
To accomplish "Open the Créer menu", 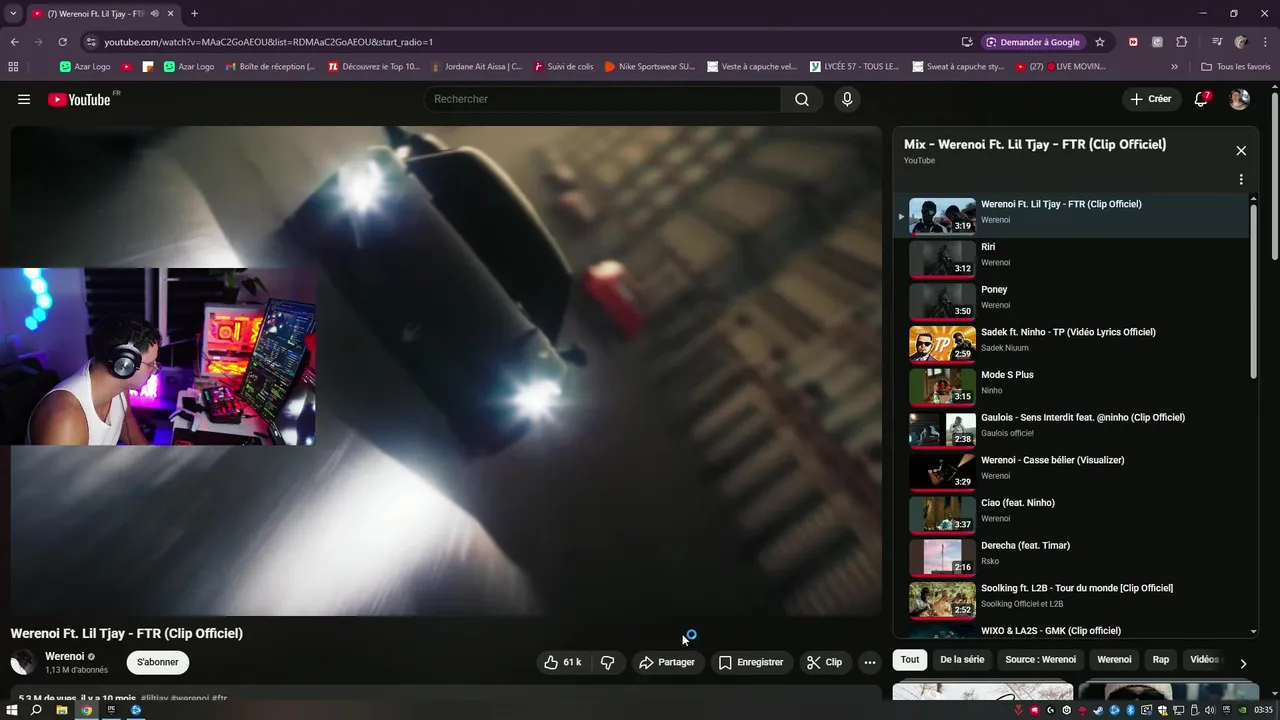I will click(1150, 99).
